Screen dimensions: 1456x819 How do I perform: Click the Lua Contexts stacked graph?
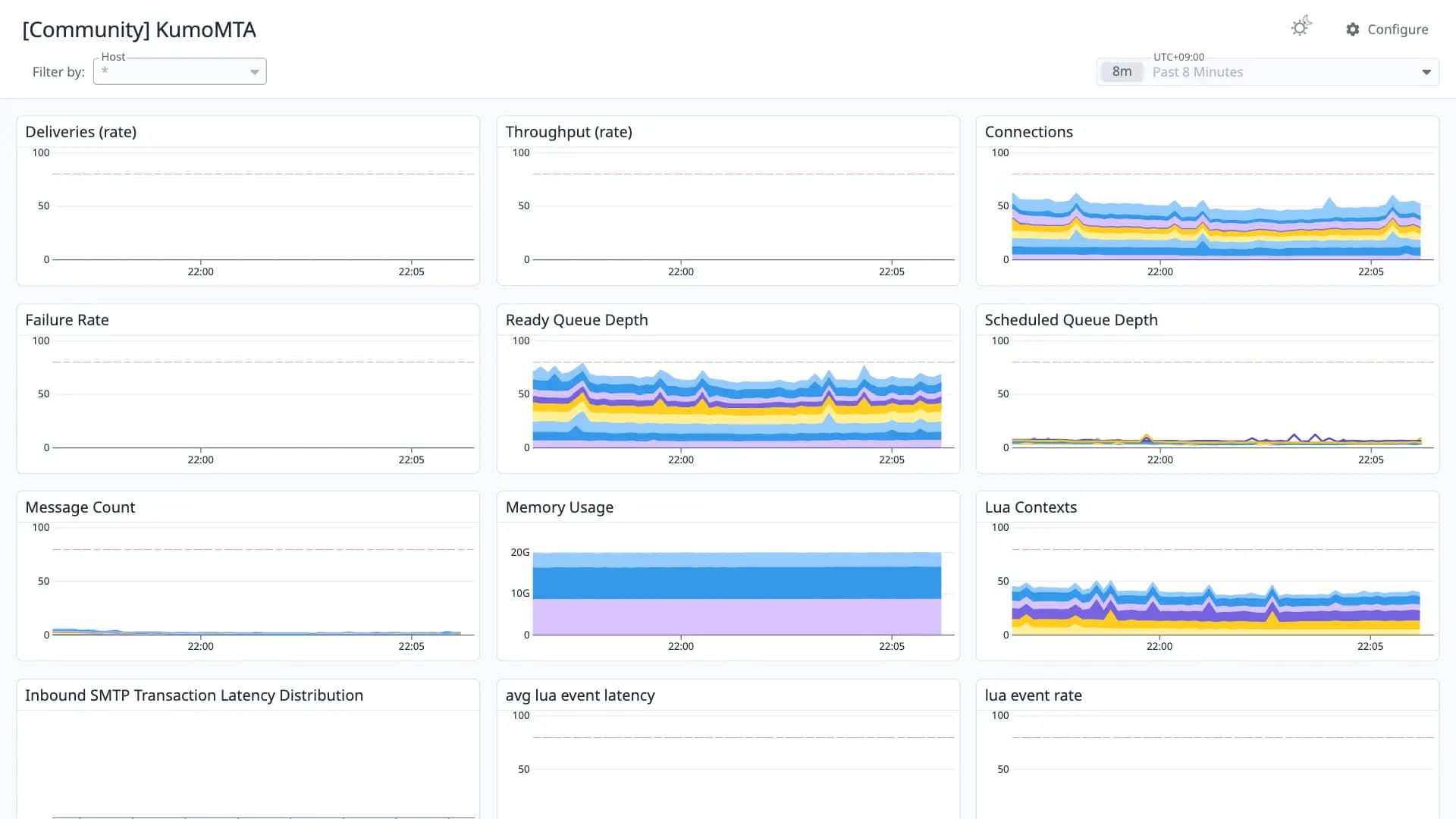point(1216,607)
